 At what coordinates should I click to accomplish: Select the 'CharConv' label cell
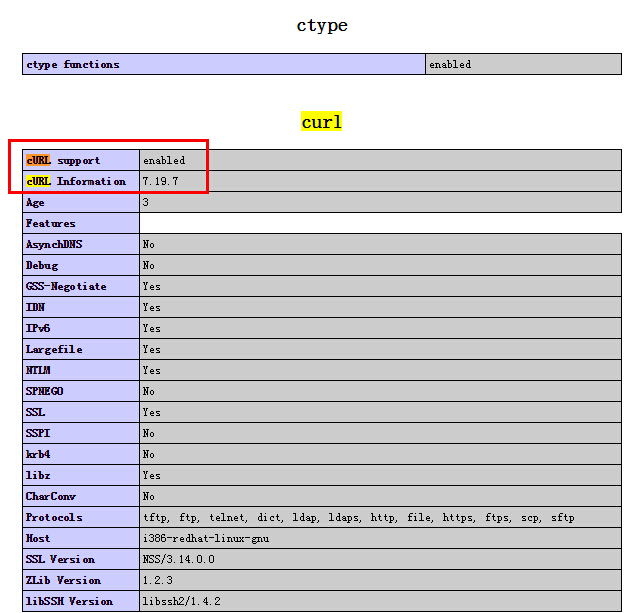click(81, 497)
